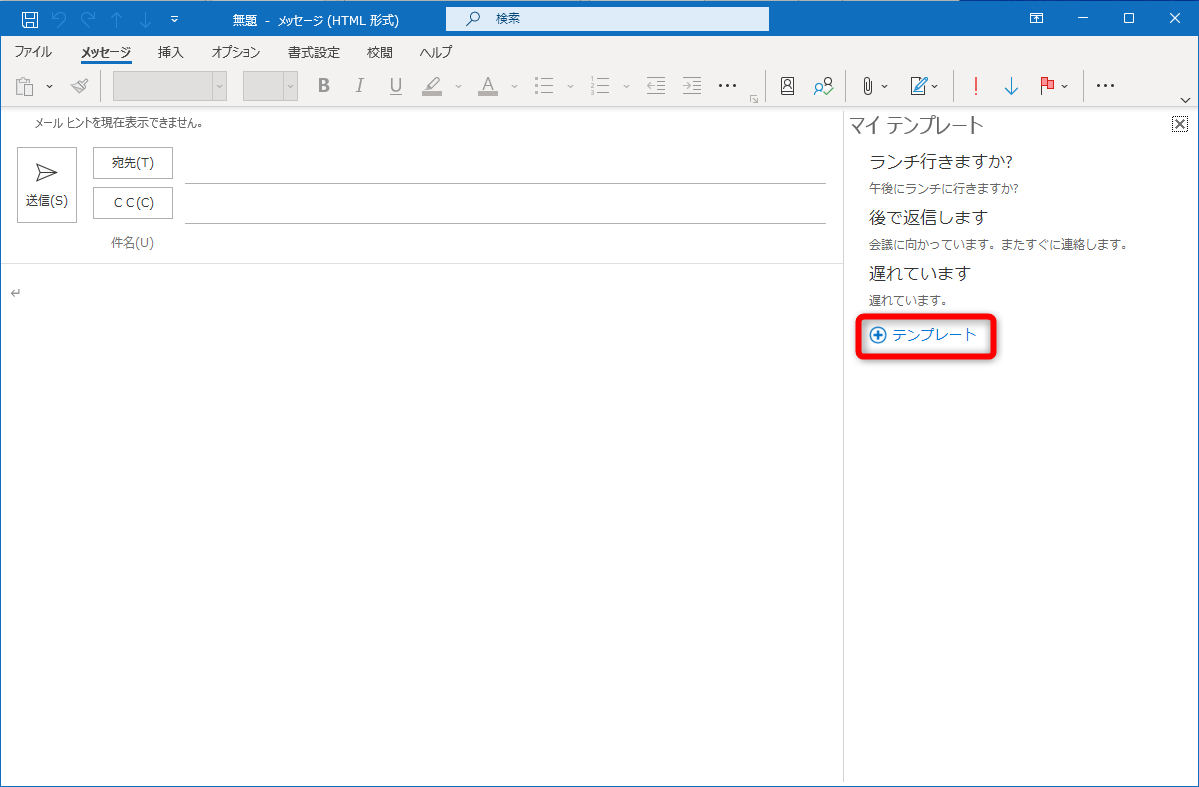Viewport: 1199px width, 787px height.
Task: Open the Address Book
Action: [x=787, y=86]
